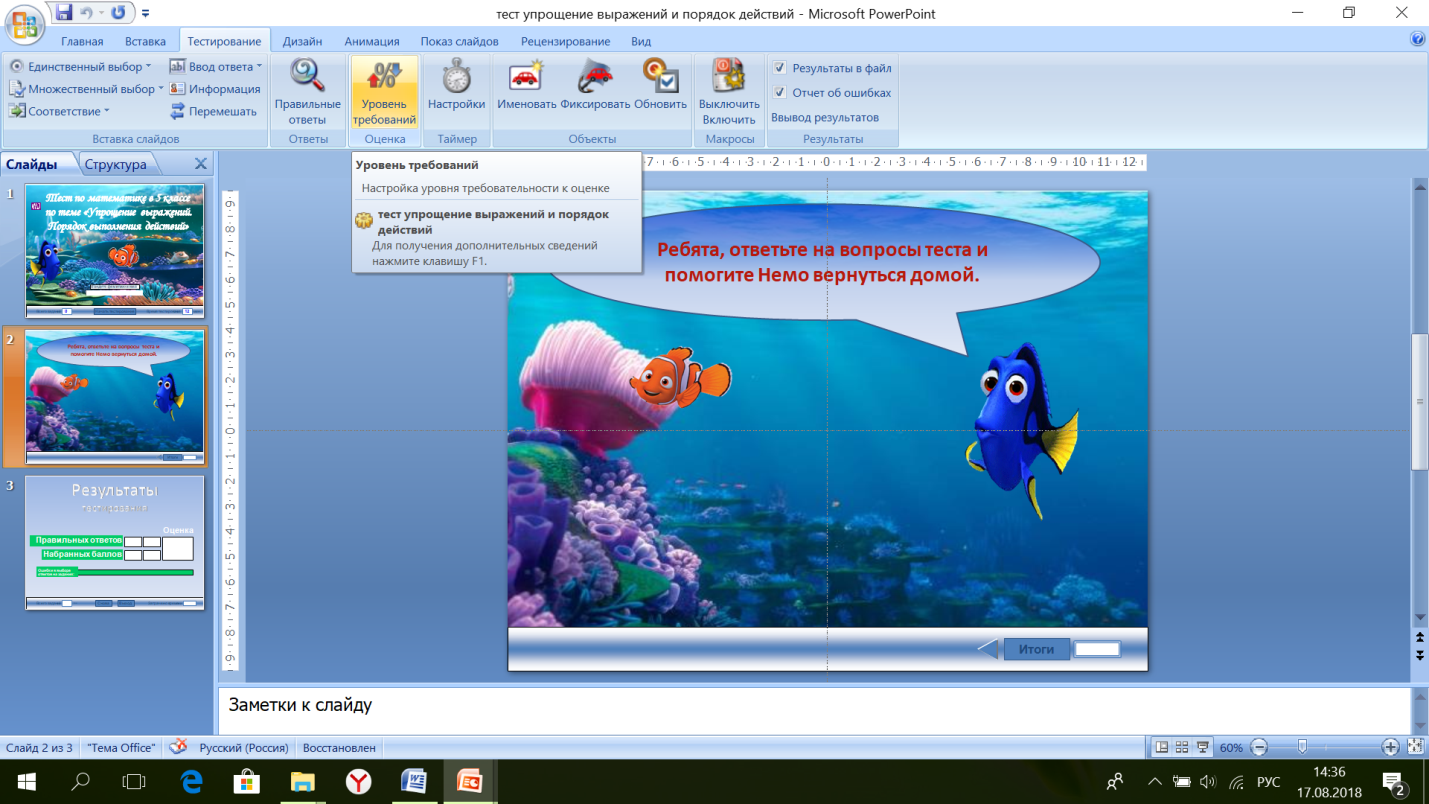
Task: Open the Office button menu
Action: (23, 24)
